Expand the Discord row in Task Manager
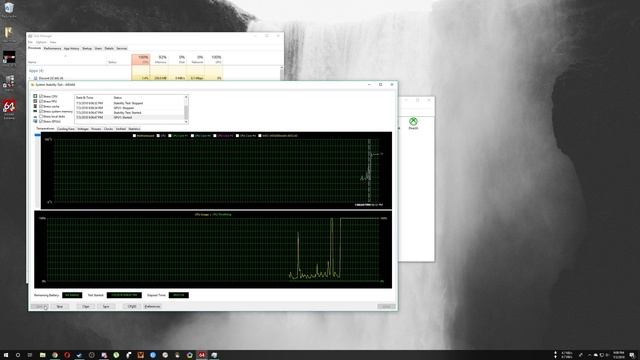 30,78
